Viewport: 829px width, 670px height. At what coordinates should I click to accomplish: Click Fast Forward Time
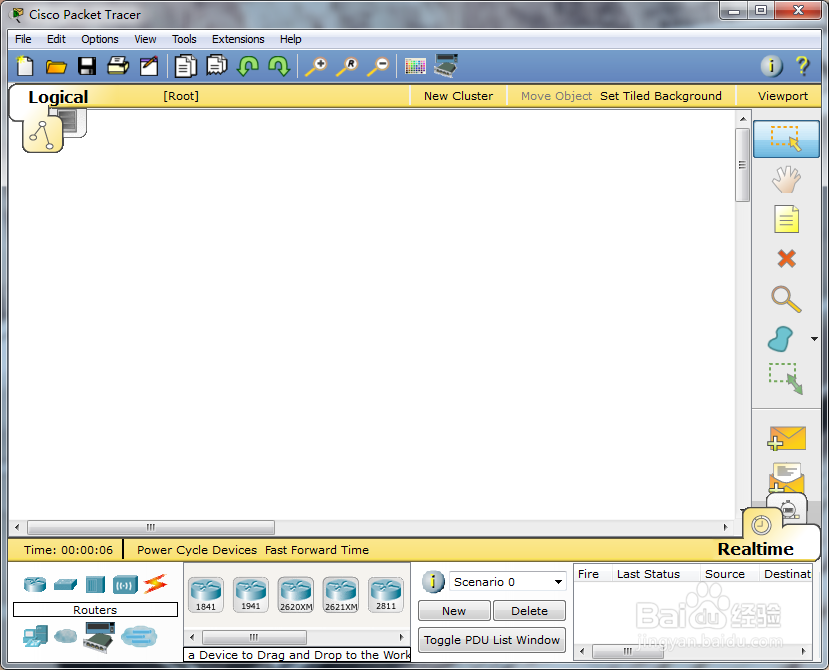pyautogui.click(x=317, y=550)
